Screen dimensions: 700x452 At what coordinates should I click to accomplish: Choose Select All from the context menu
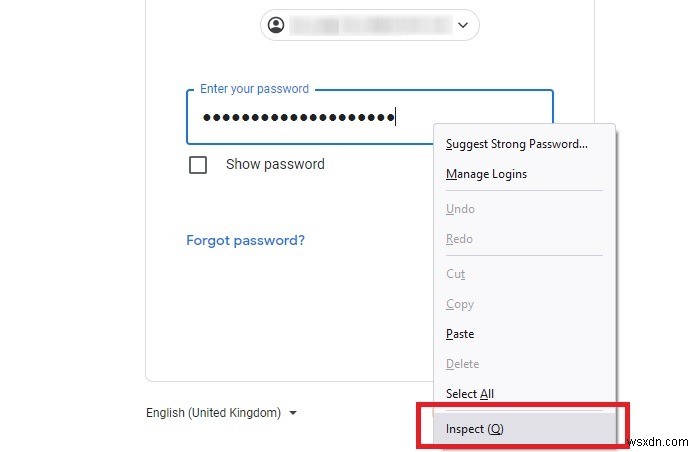coord(469,394)
